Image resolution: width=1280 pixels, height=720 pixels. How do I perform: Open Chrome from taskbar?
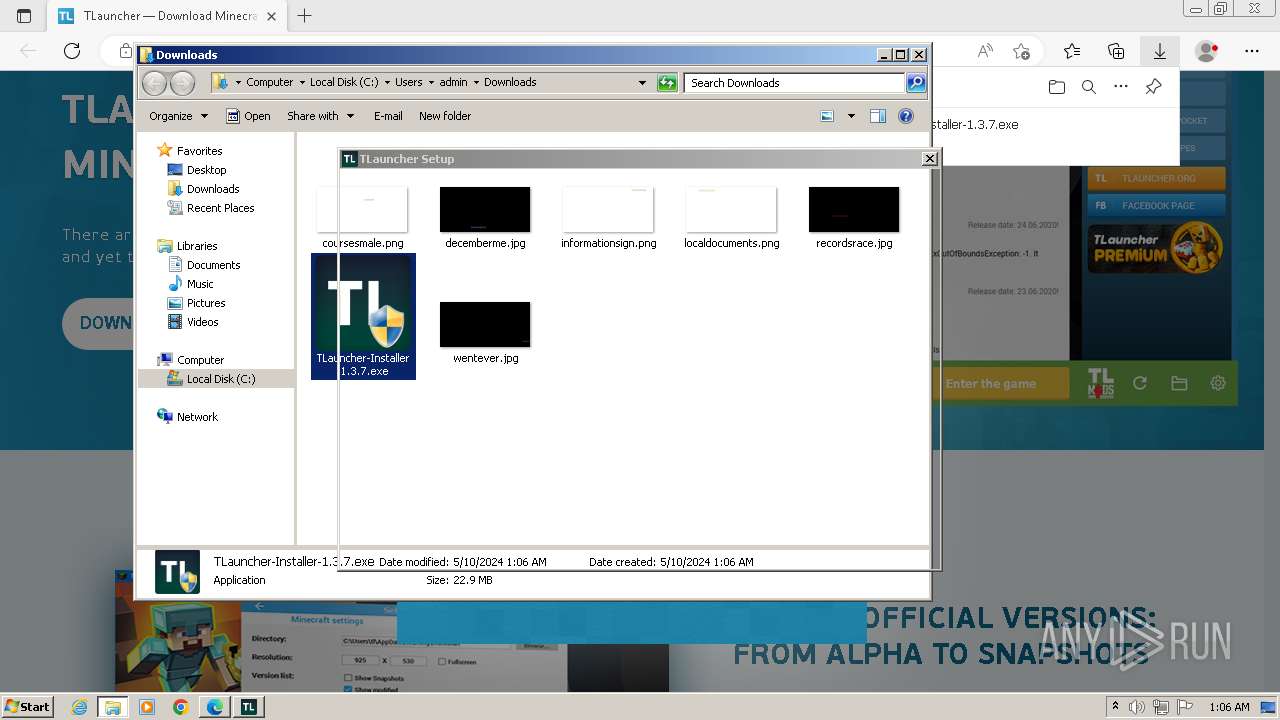click(180, 707)
